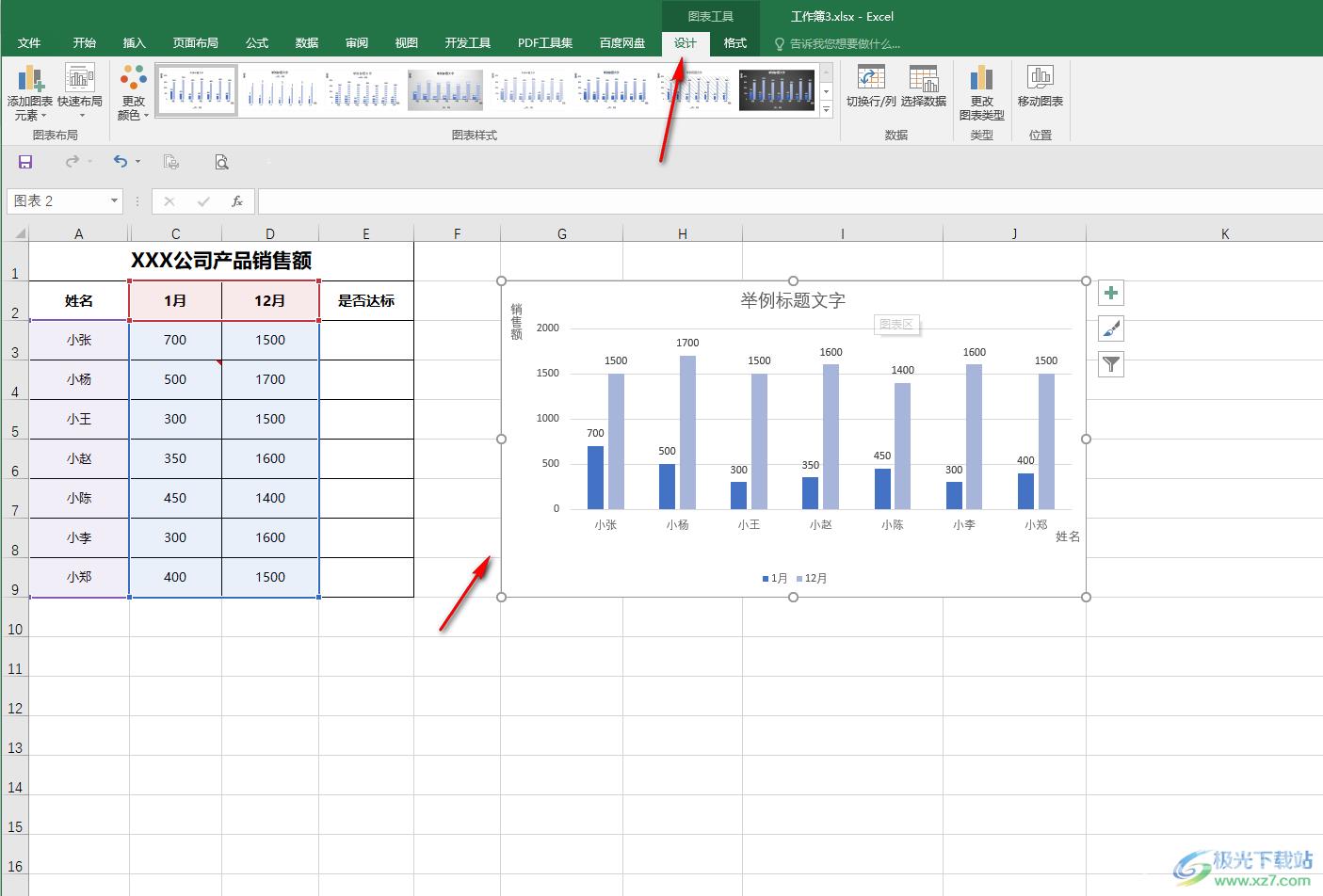This screenshot has height=896, width=1323.
Task: Click the cell containing 小郑
Action: click(x=79, y=577)
